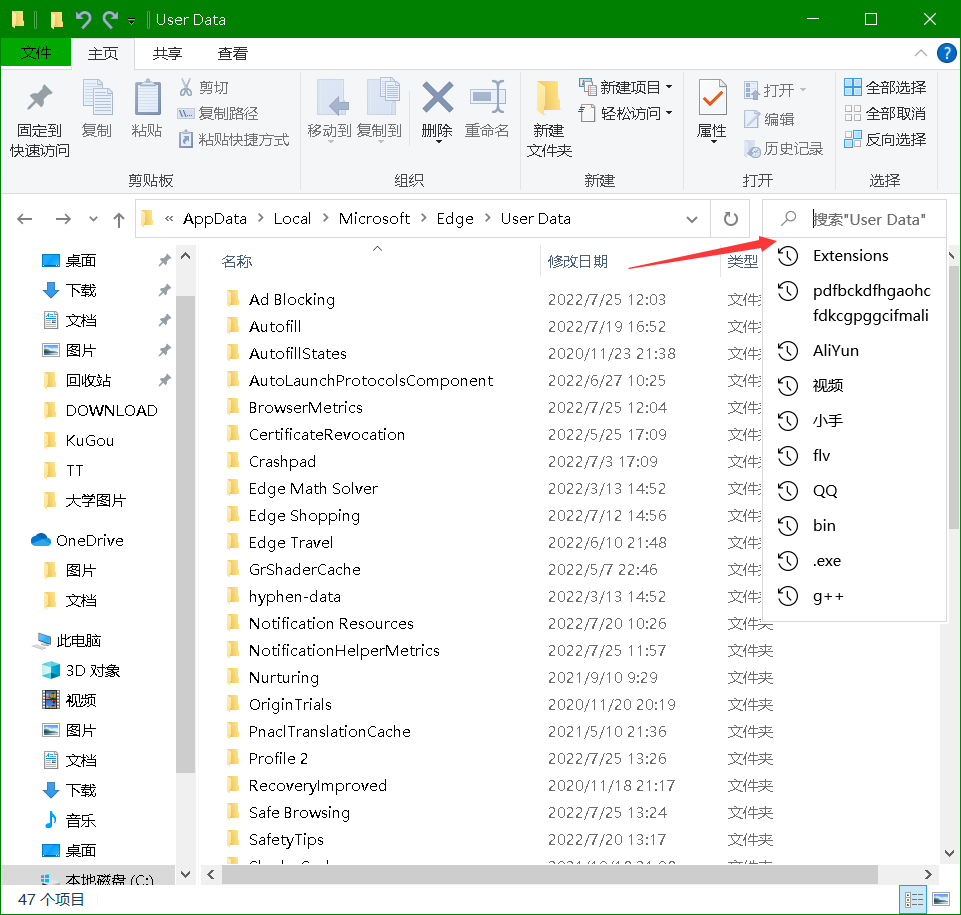
Task: Open recent locations dropdown arrow
Action: point(93,219)
